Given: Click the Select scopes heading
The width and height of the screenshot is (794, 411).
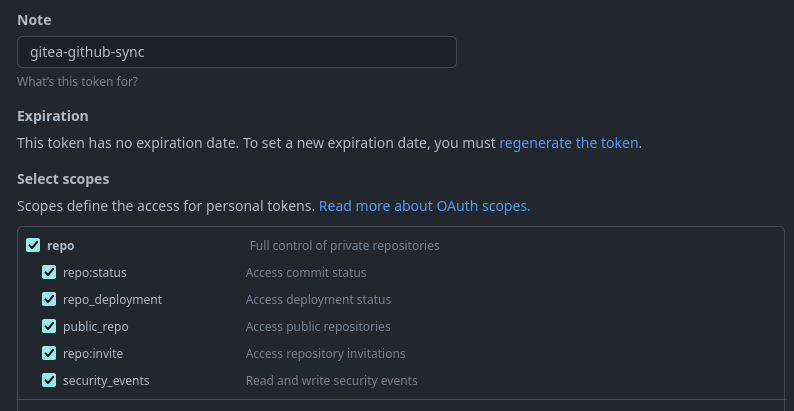Looking at the screenshot, I should 63,179.
